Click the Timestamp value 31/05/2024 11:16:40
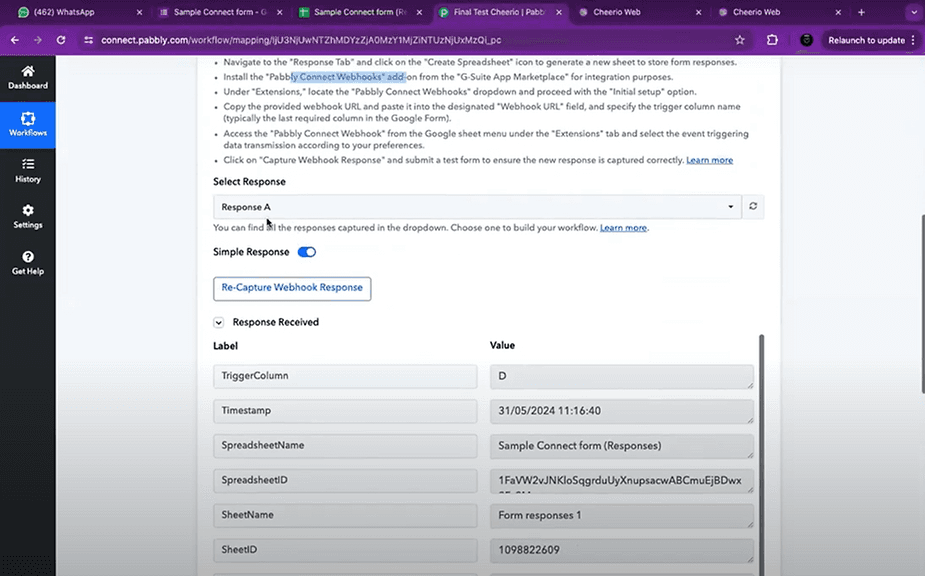 tap(622, 411)
